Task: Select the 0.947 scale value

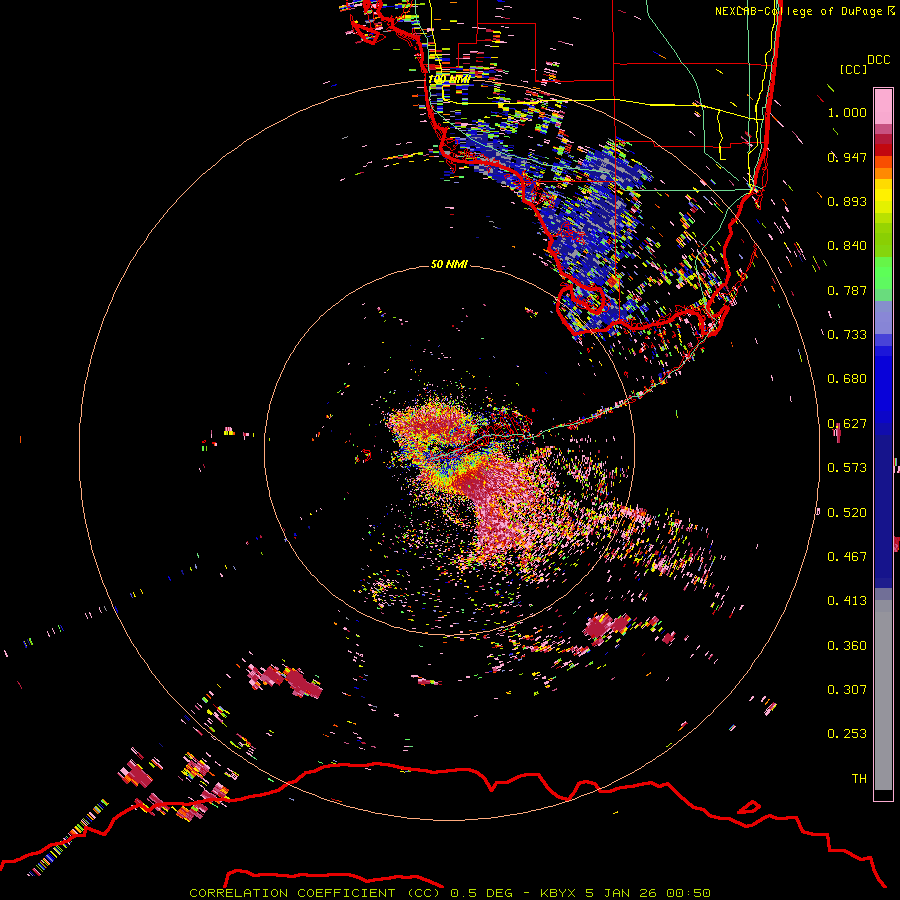Action: [847, 157]
